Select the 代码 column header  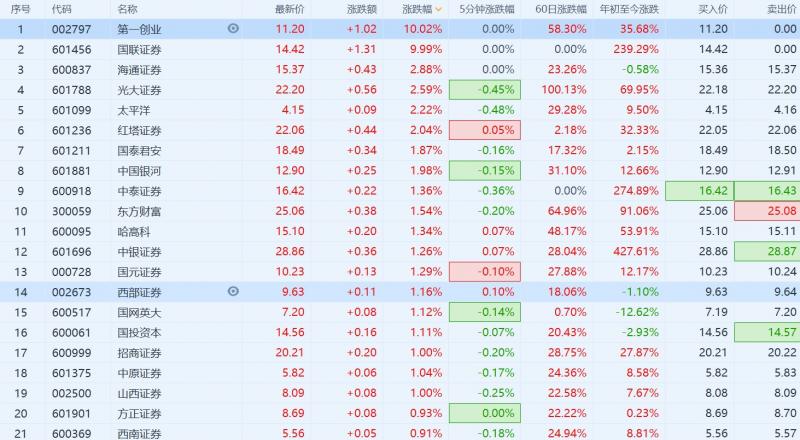(62, 9)
